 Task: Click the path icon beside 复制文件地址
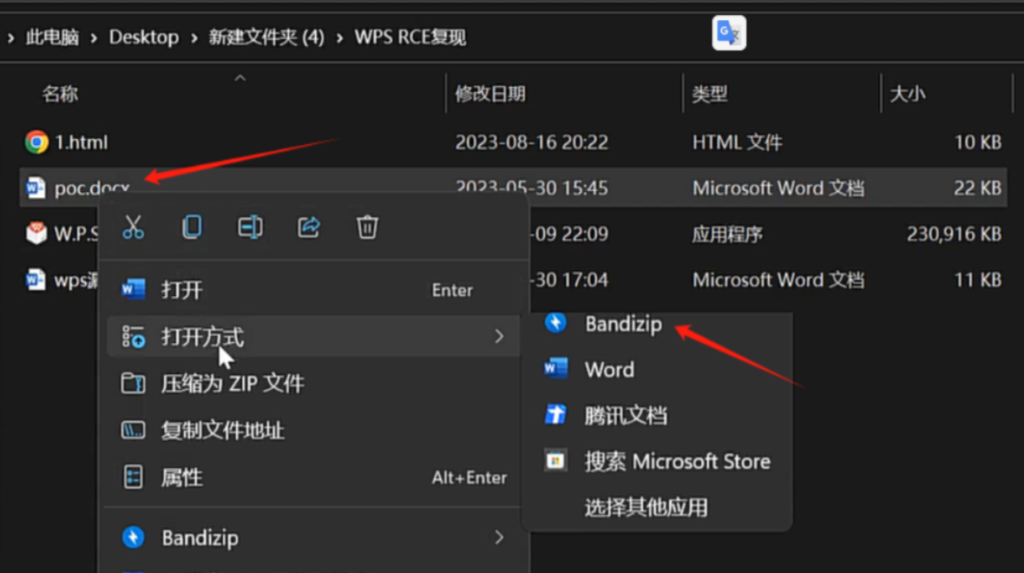coord(133,430)
